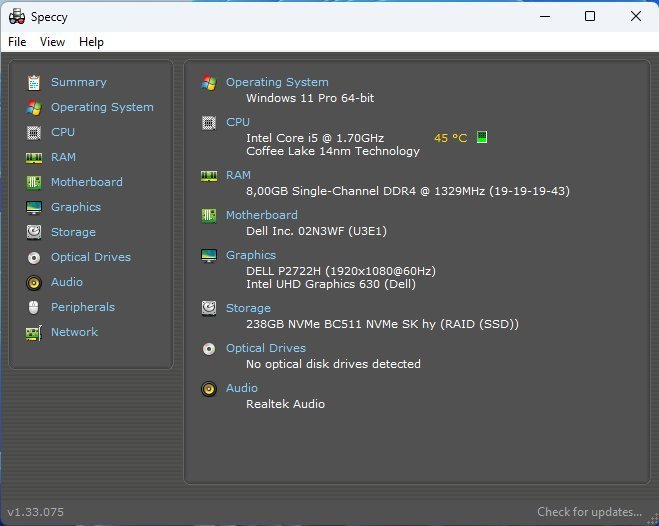Screen dimensions: 659x526
Task: Click the 45 °C CPU temperature reading
Action: click(450, 138)
